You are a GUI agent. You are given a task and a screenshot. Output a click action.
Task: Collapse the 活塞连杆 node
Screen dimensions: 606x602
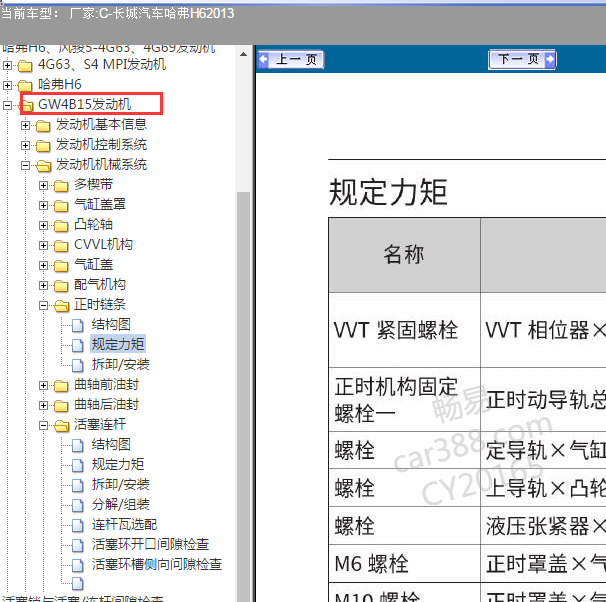[43, 425]
